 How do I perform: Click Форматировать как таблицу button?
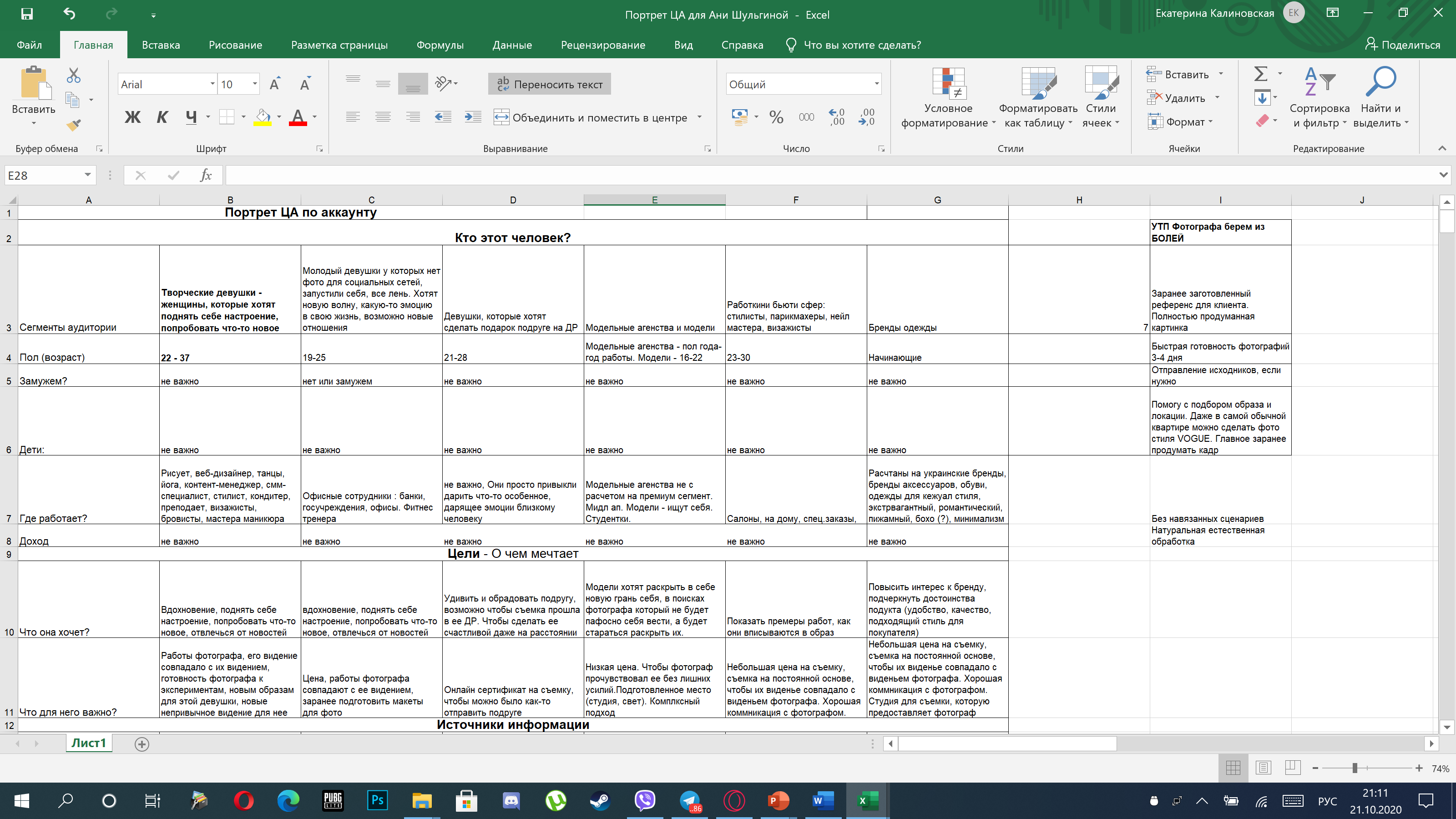(1038, 97)
